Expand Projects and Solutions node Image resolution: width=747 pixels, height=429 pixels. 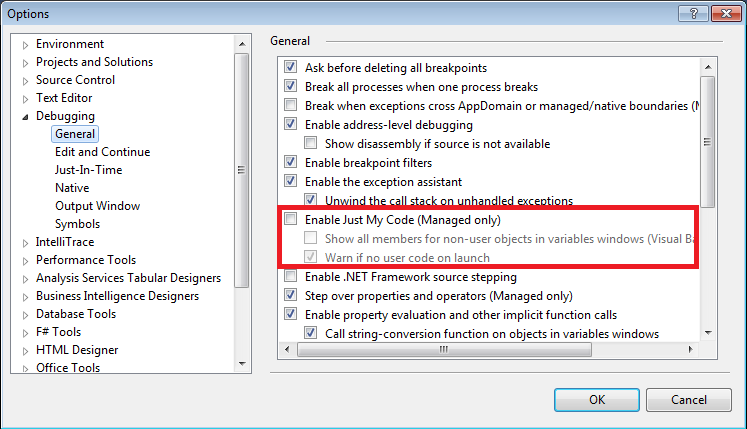[x=26, y=62]
